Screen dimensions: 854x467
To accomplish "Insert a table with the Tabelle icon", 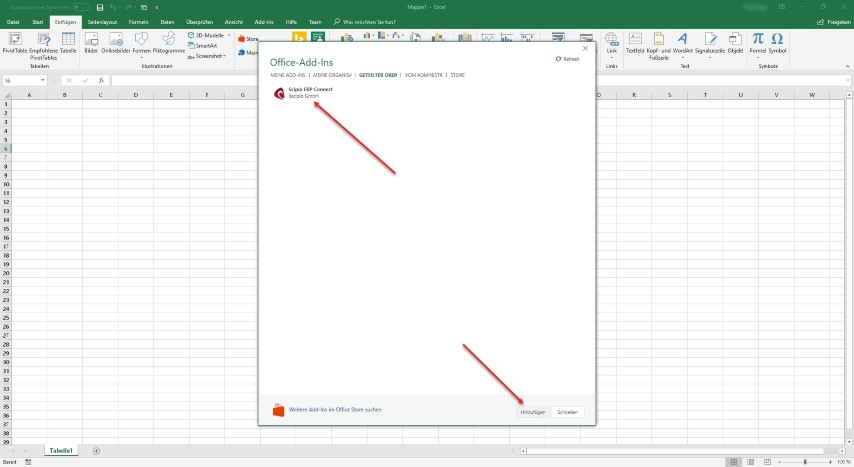I will (68, 40).
